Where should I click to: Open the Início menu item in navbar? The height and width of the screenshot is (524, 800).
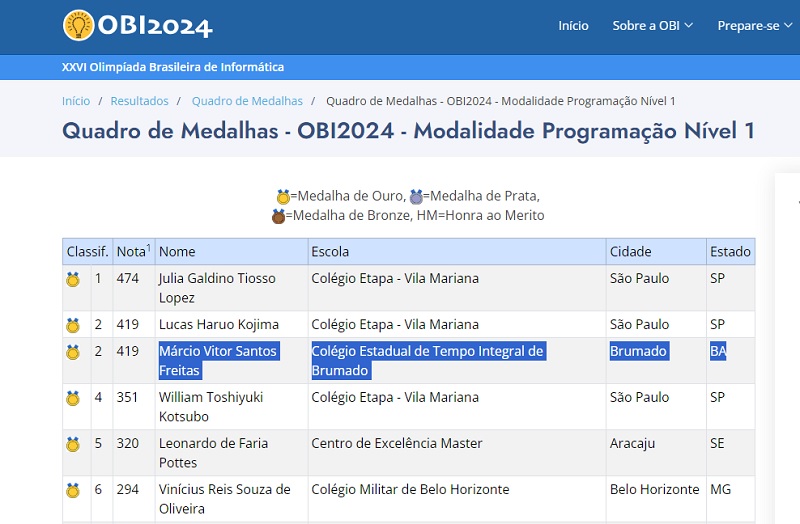click(x=573, y=26)
